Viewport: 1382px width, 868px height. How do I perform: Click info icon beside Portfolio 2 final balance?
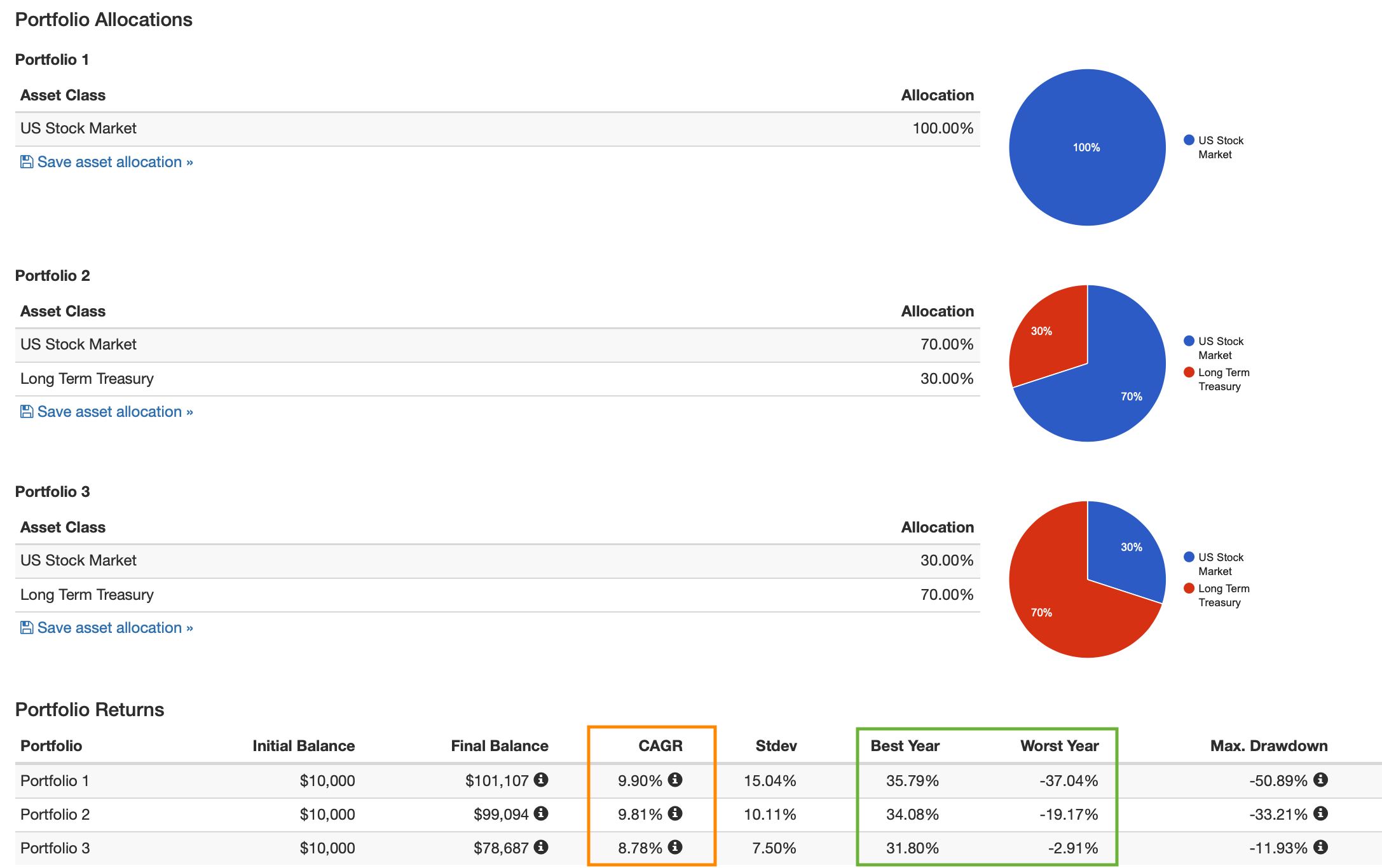[541, 813]
